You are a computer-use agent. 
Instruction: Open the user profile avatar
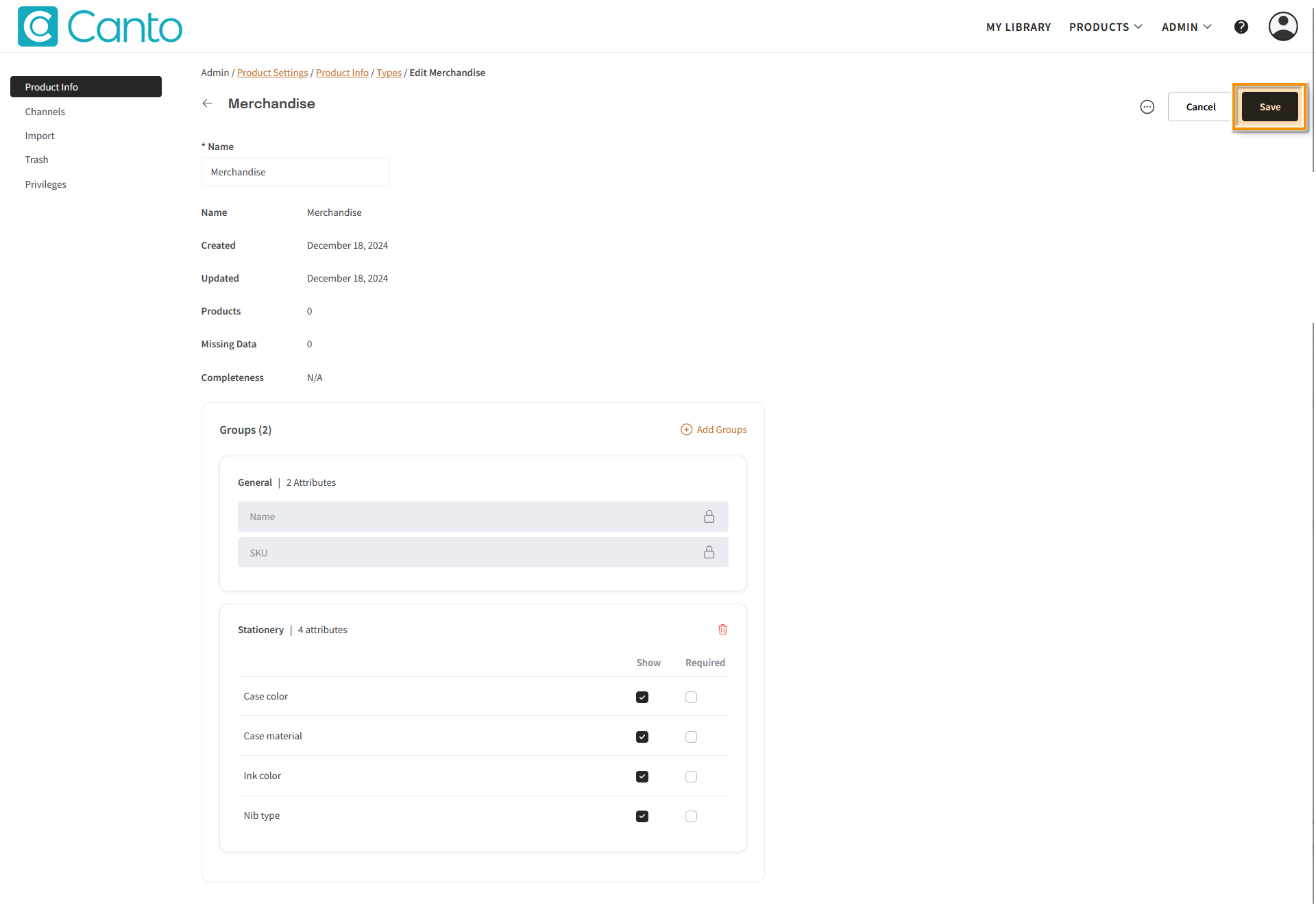coord(1282,27)
